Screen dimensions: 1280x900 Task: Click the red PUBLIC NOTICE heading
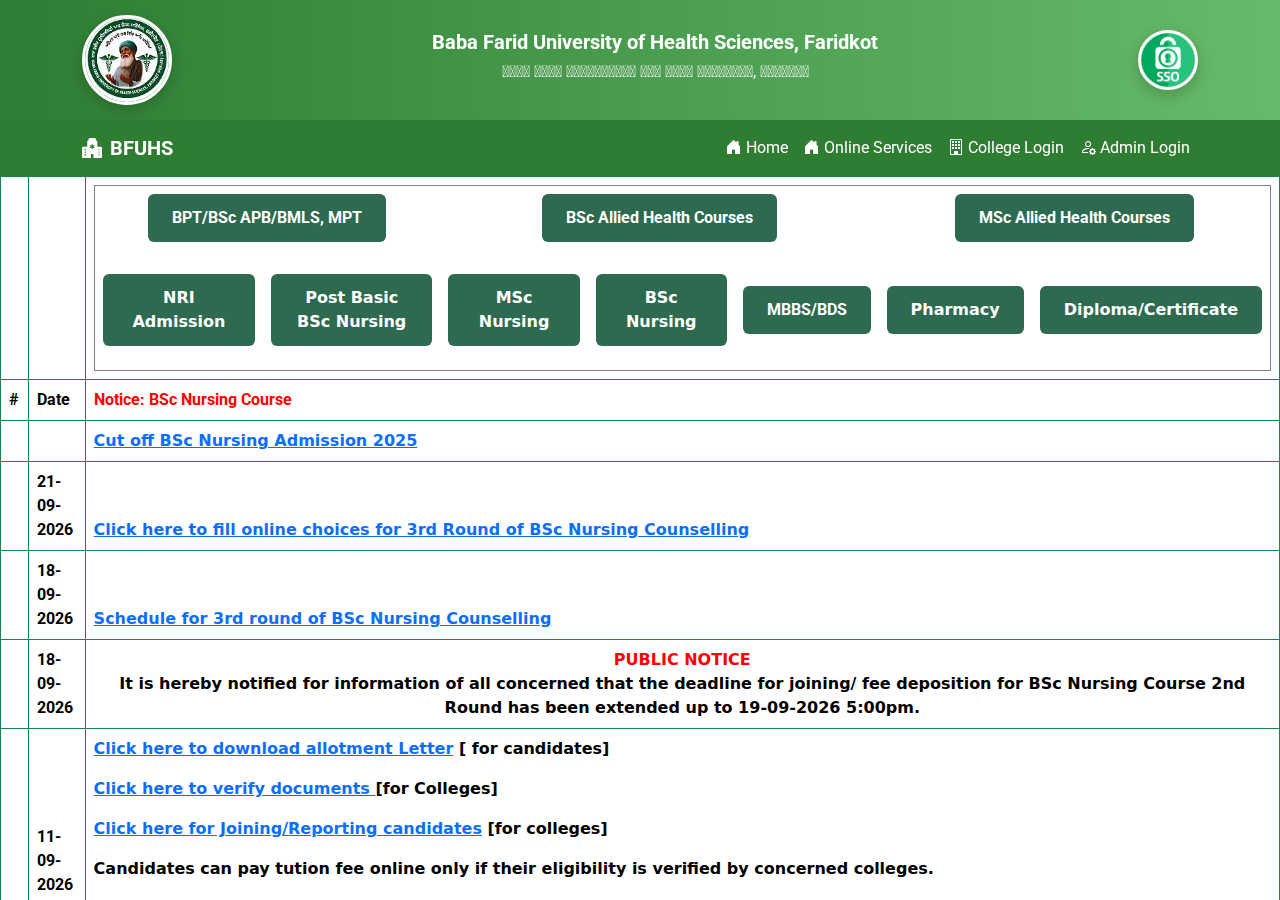point(682,659)
